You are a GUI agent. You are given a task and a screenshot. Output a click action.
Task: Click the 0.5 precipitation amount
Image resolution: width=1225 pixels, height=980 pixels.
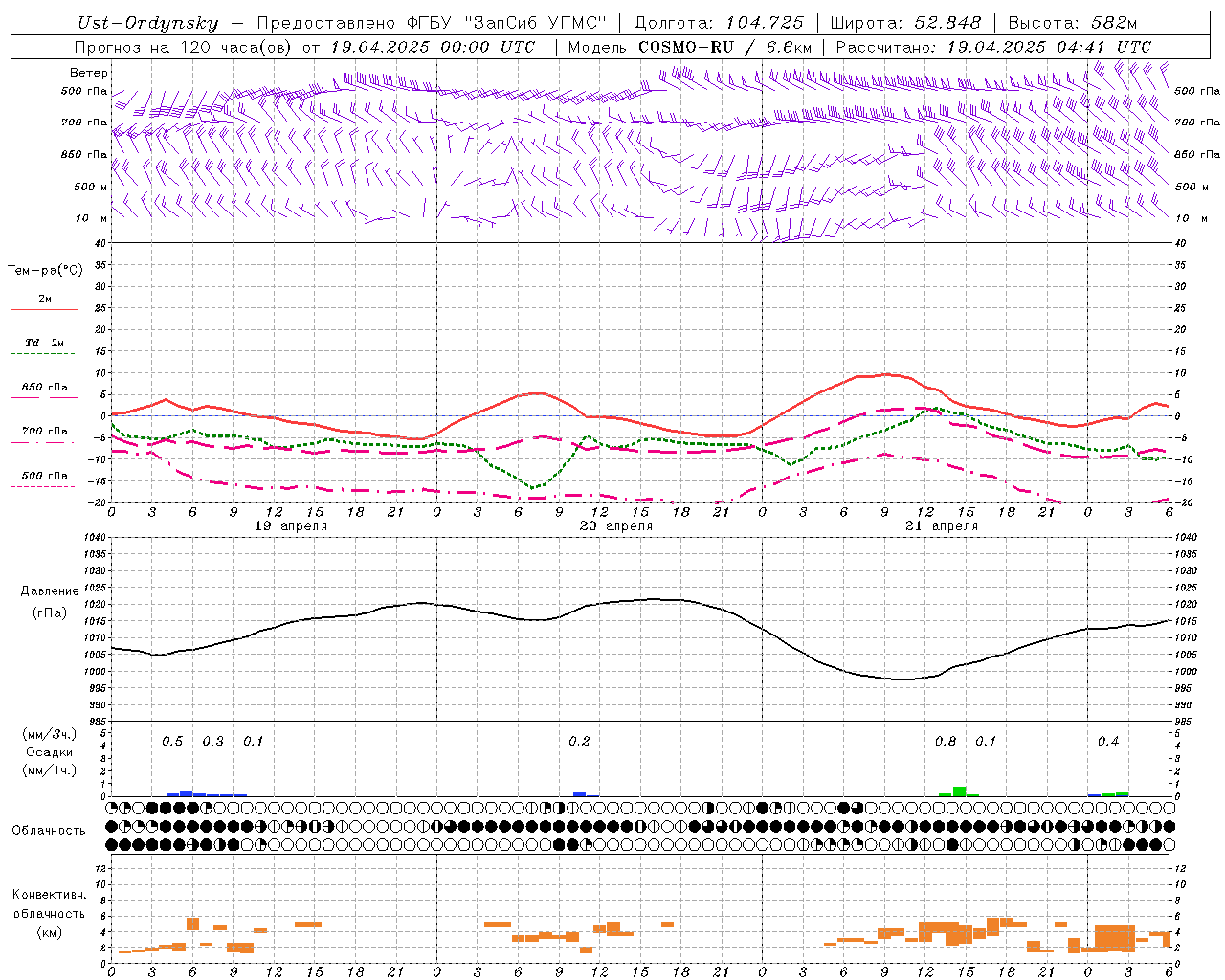click(x=172, y=741)
